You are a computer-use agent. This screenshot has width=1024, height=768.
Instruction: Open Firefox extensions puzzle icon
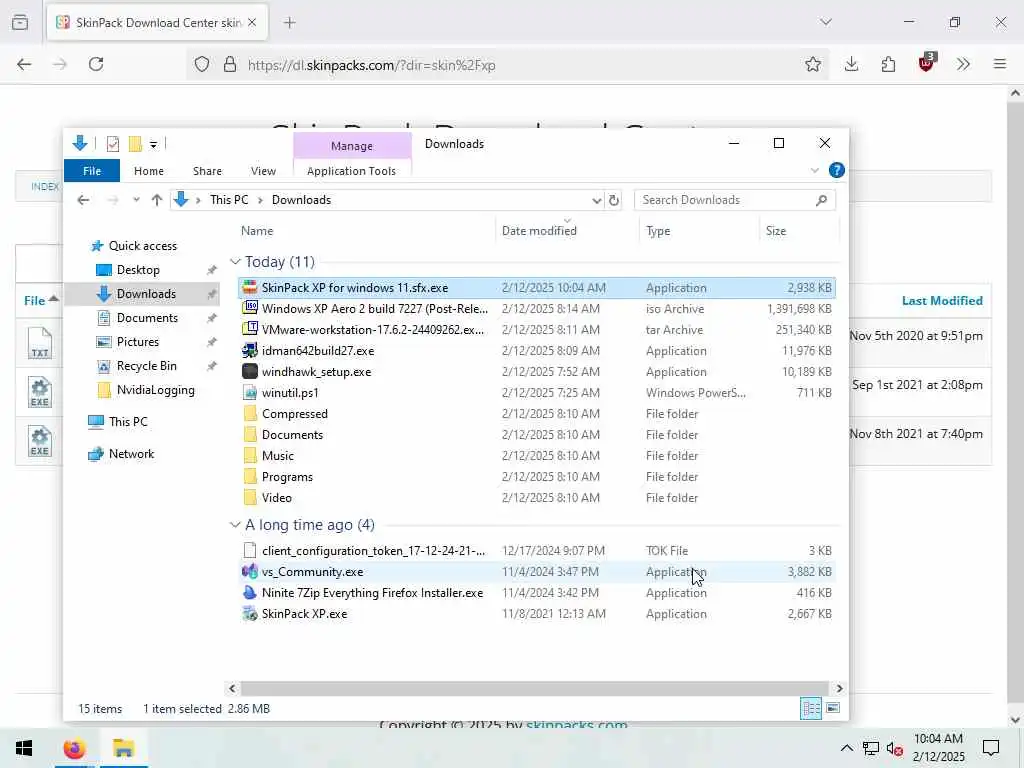[888, 64]
